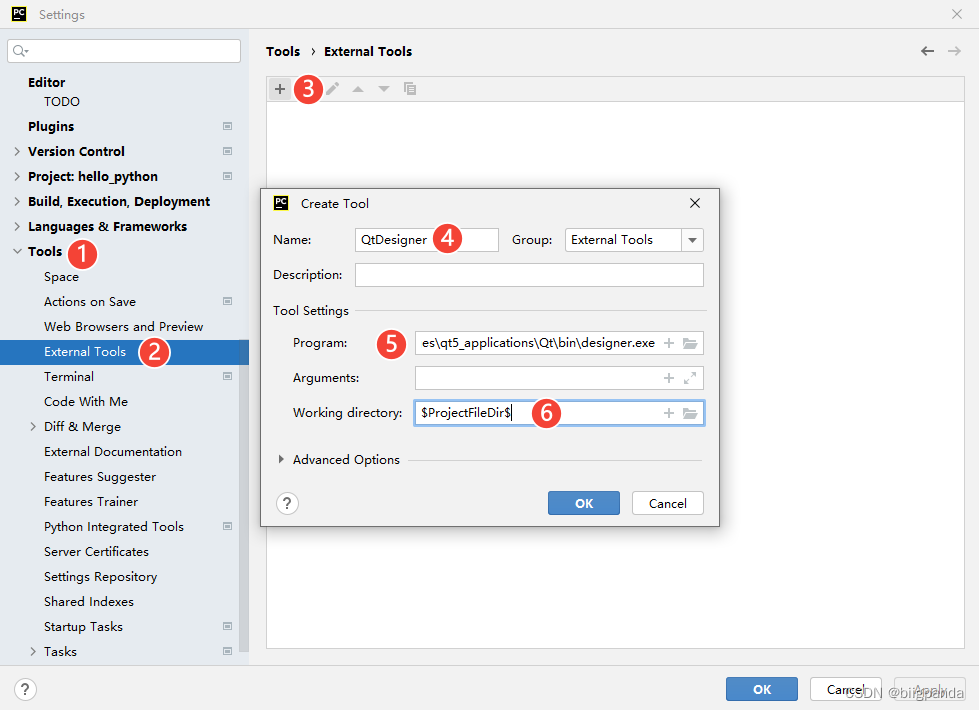Click the Working directory field
979x710 pixels.
pos(559,413)
